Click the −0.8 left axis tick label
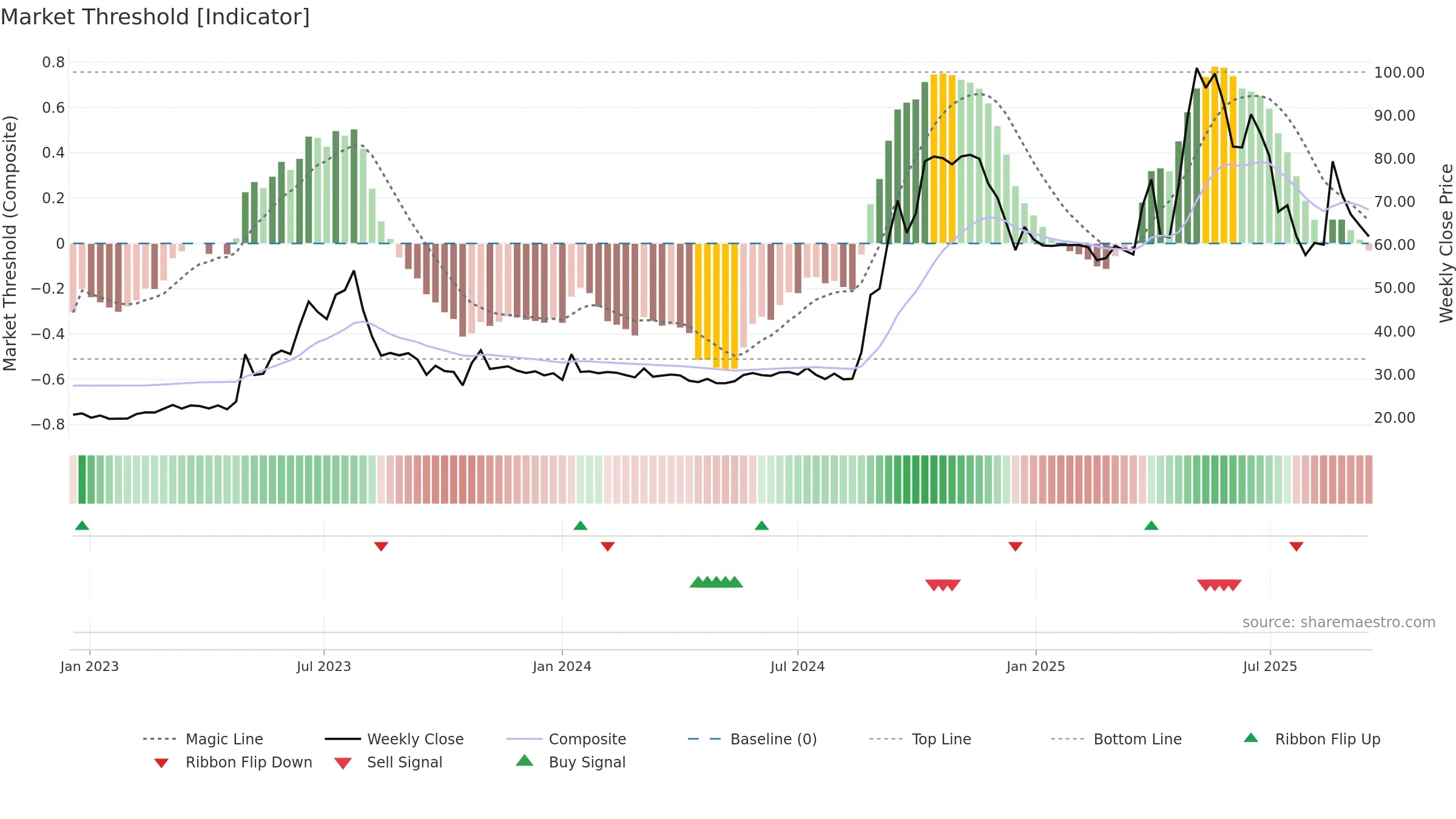The width and height of the screenshot is (1456, 819). (x=48, y=425)
